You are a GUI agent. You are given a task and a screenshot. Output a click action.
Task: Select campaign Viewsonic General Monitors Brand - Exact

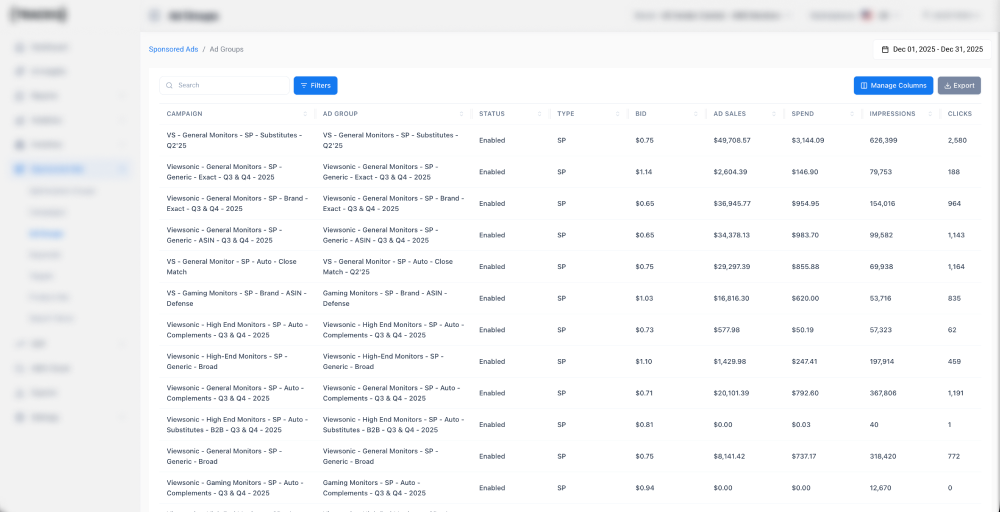click(237, 204)
